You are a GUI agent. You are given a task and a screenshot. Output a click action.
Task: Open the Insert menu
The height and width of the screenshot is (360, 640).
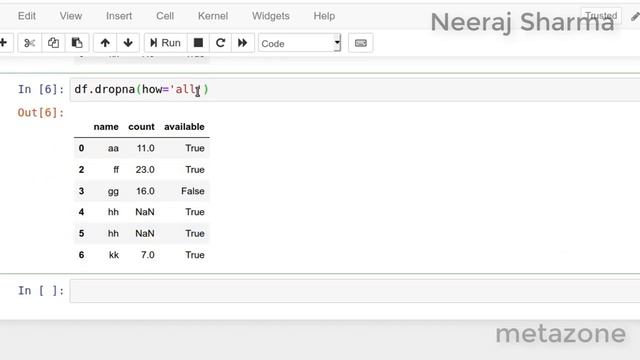[x=119, y=16]
